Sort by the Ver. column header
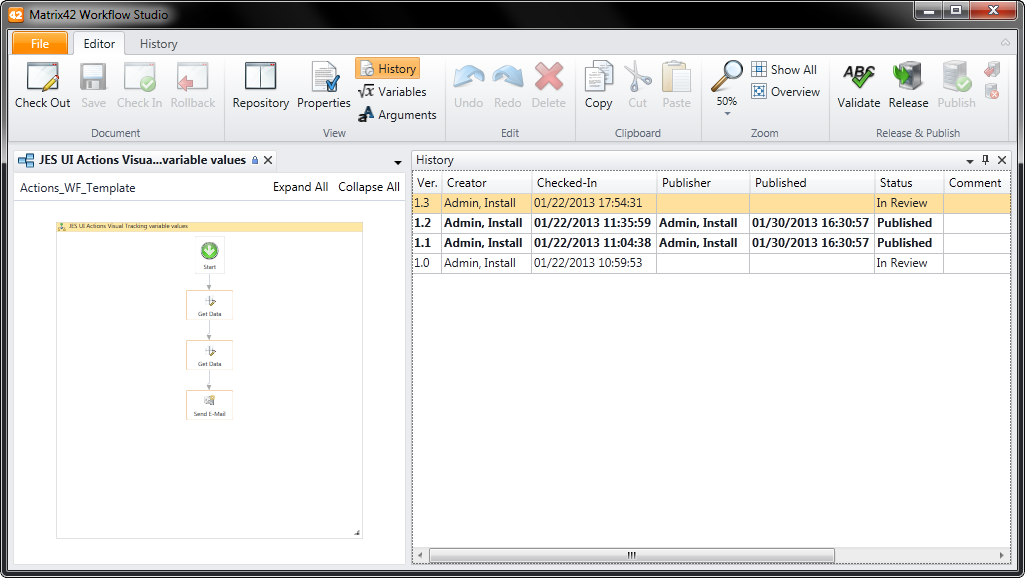Viewport: 1025px width, 578px height. [427, 183]
